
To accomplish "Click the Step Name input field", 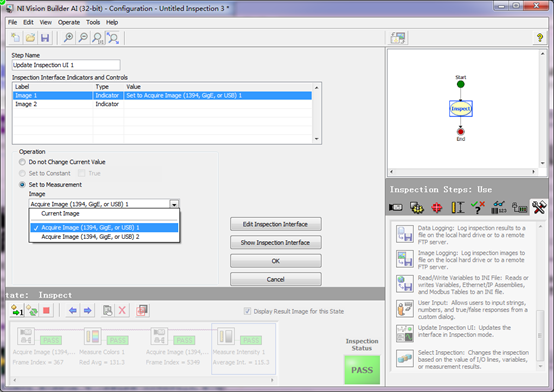I will [x=66, y=65].
